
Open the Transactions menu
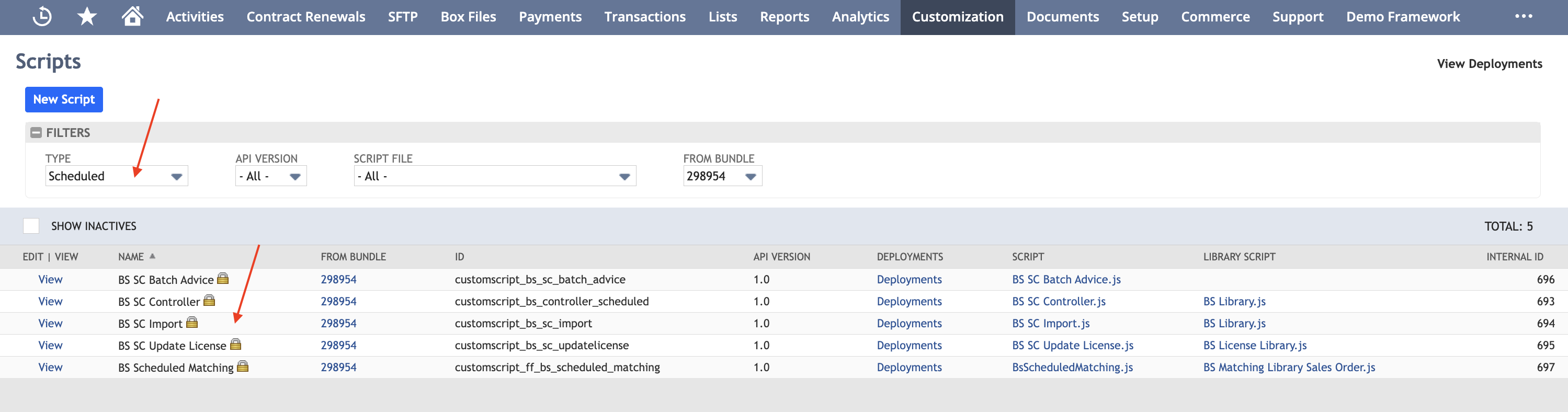coord(644,17)
